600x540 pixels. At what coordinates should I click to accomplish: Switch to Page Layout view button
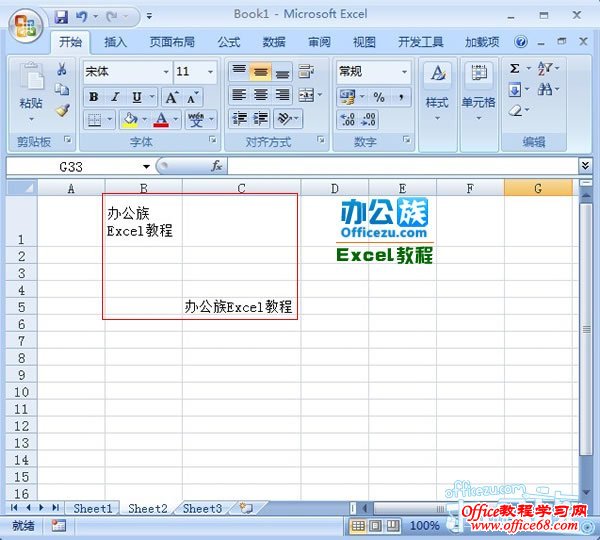coord(375,526)
